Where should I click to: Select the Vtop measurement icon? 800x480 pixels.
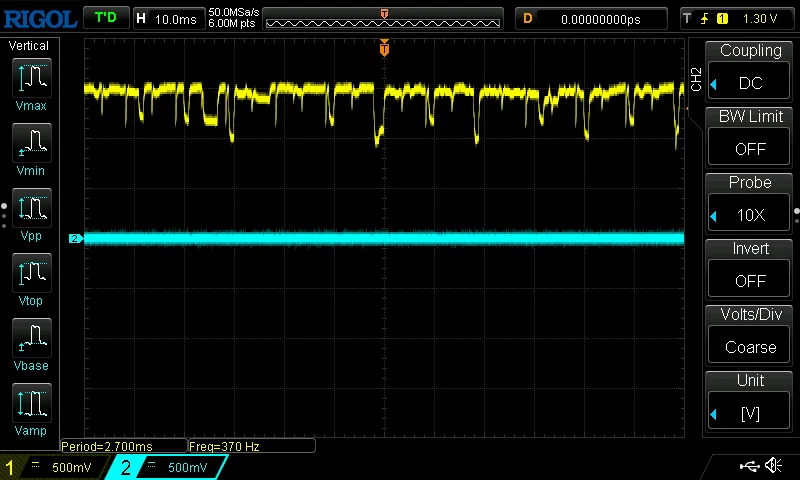32,273
